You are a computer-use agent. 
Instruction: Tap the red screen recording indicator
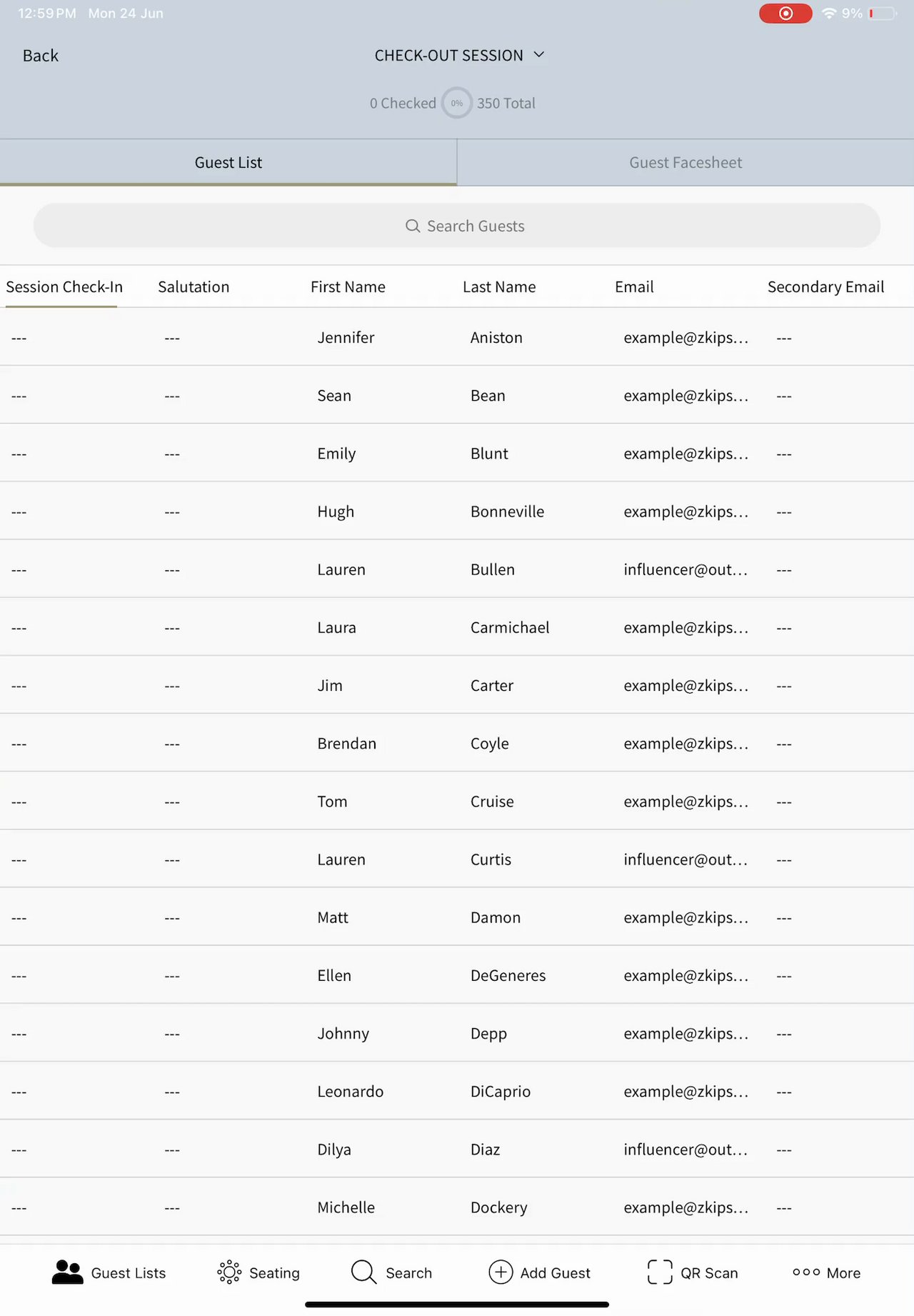click(x=785, y=14)
